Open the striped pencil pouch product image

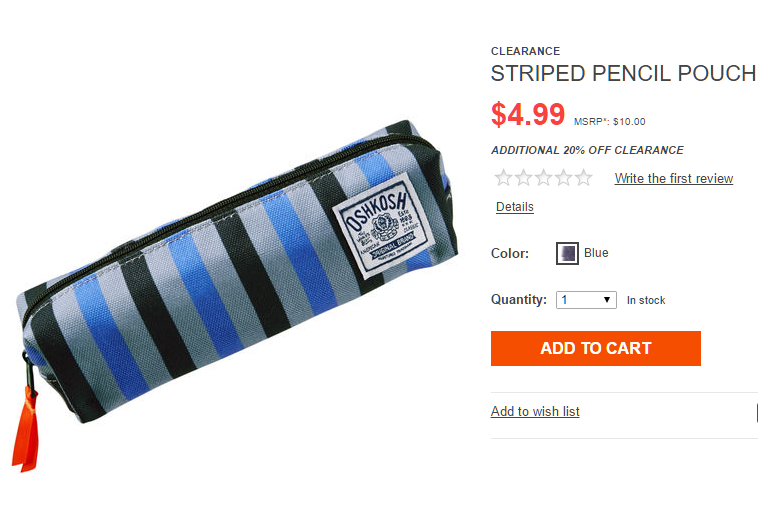234,295
